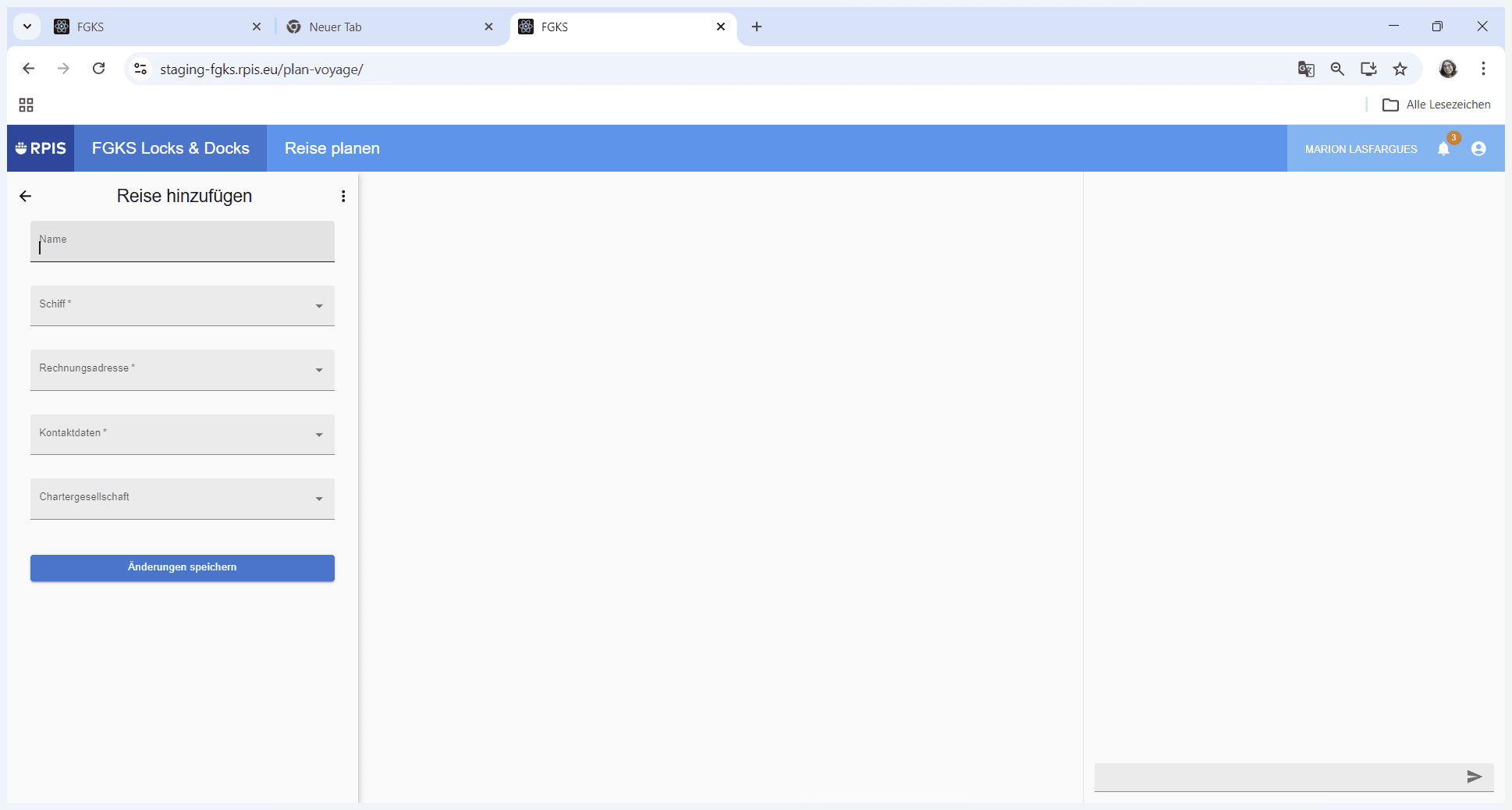1512x810 pixels.
Task: Click the browser back navigation arrow
Action: 29,69
